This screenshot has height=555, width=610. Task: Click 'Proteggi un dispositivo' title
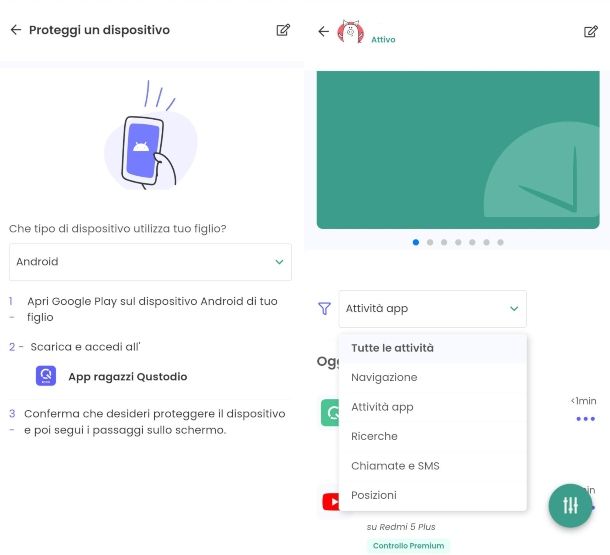tap(99, 30)
